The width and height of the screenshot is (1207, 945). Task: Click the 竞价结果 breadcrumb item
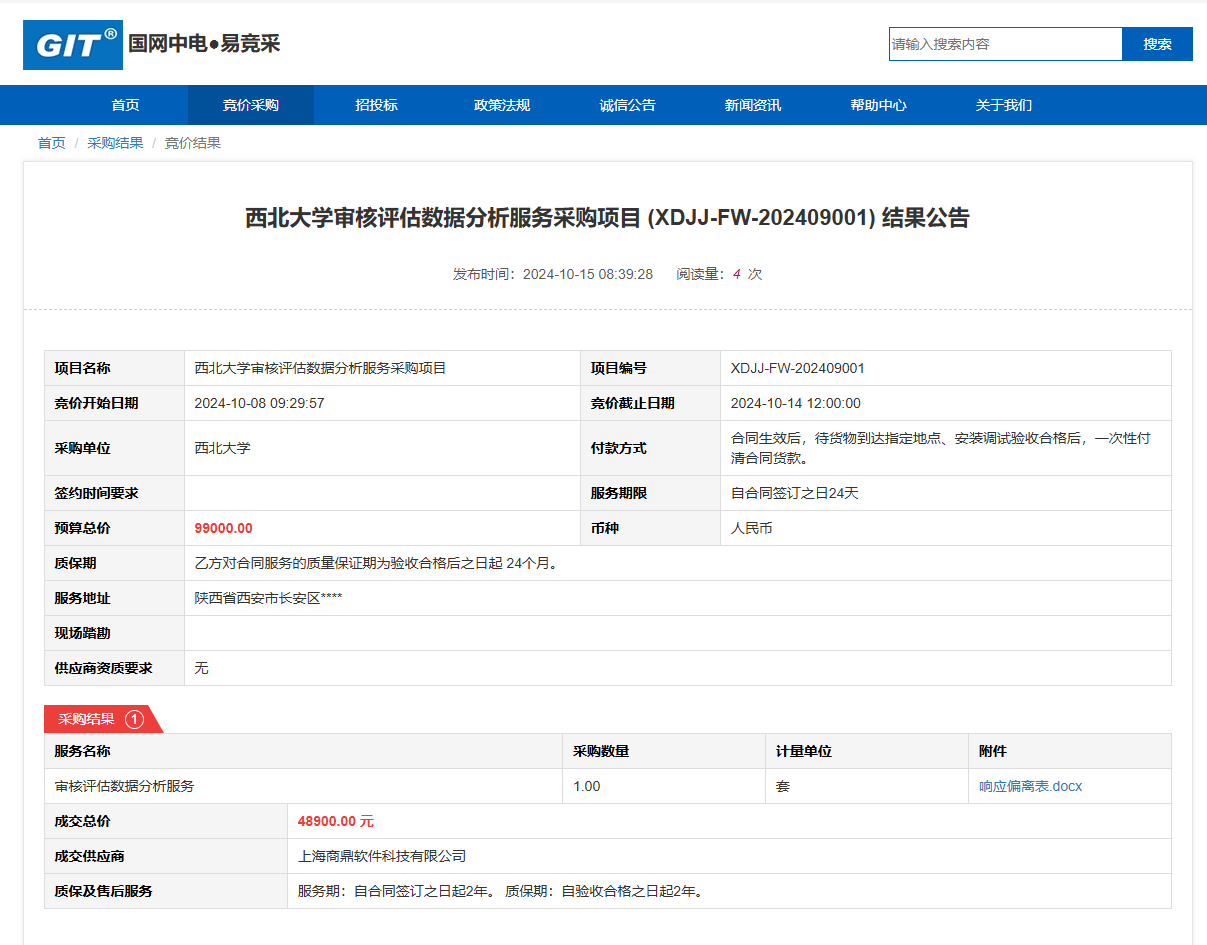[x=193, y=143]
